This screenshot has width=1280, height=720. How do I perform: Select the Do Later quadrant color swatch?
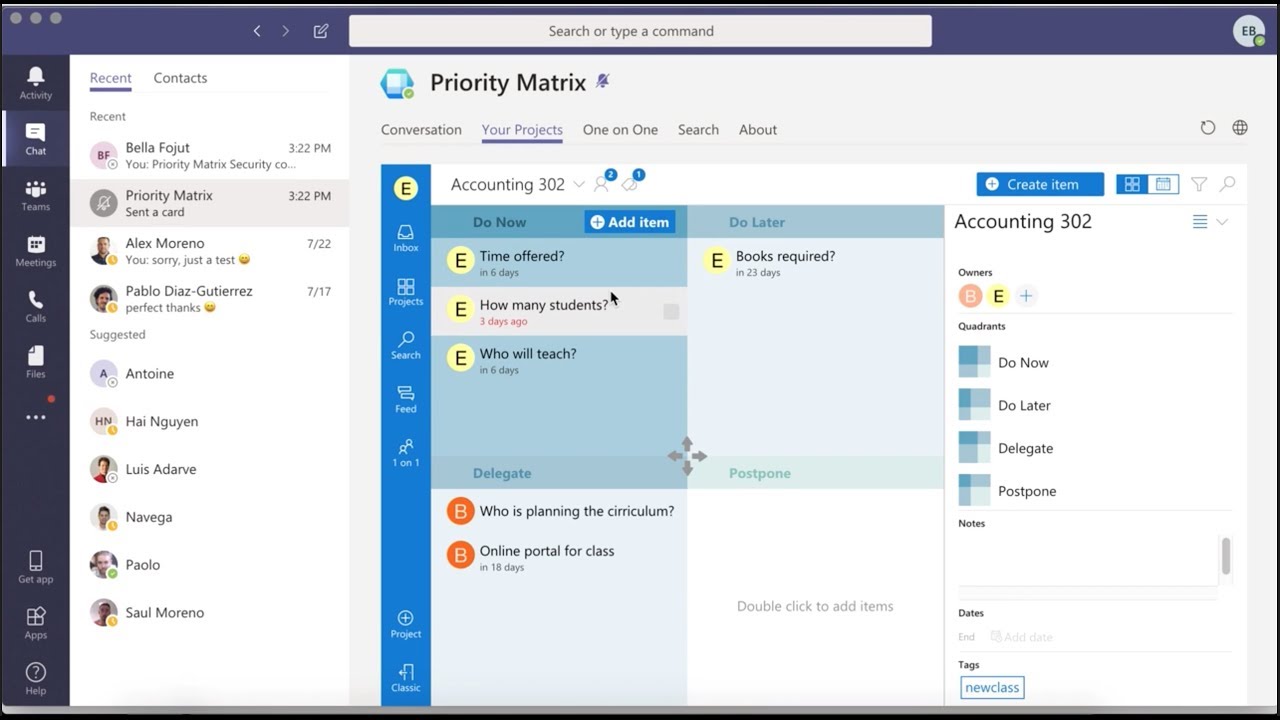tap(974, 405)
